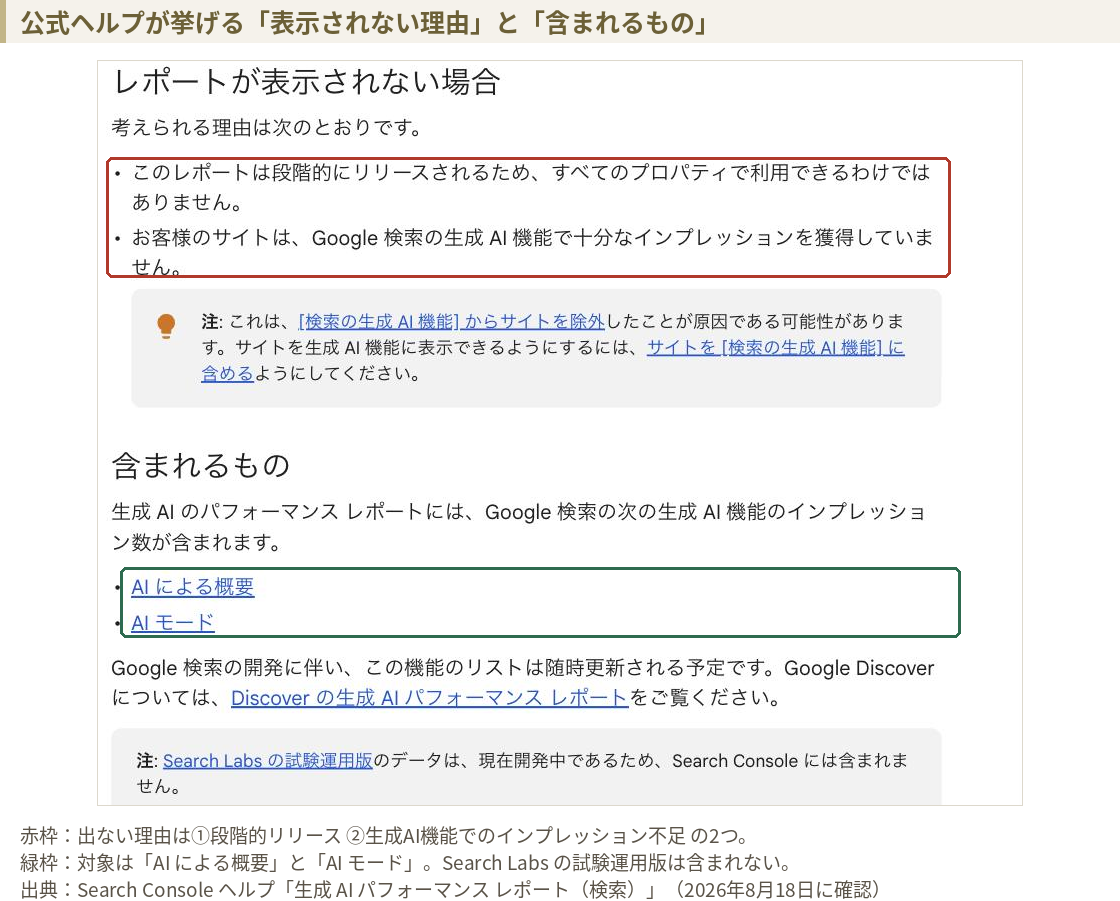The image size is (1120, 901).
Task: Click the bullet starting 'このレポートは段階的にリリース'
Action: pos(531,187)
